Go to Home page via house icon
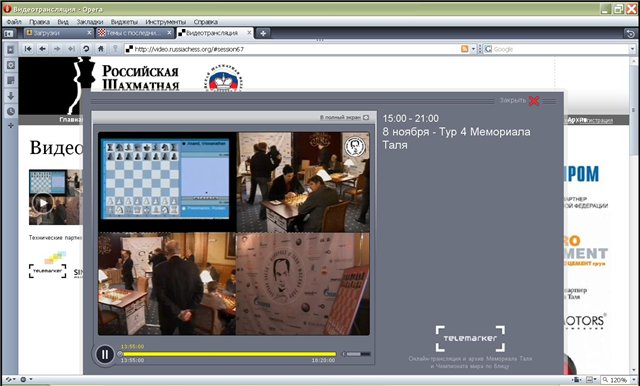The width and height of the screenshot is (640, 386). pyautogui.click(x=100, y=49)
